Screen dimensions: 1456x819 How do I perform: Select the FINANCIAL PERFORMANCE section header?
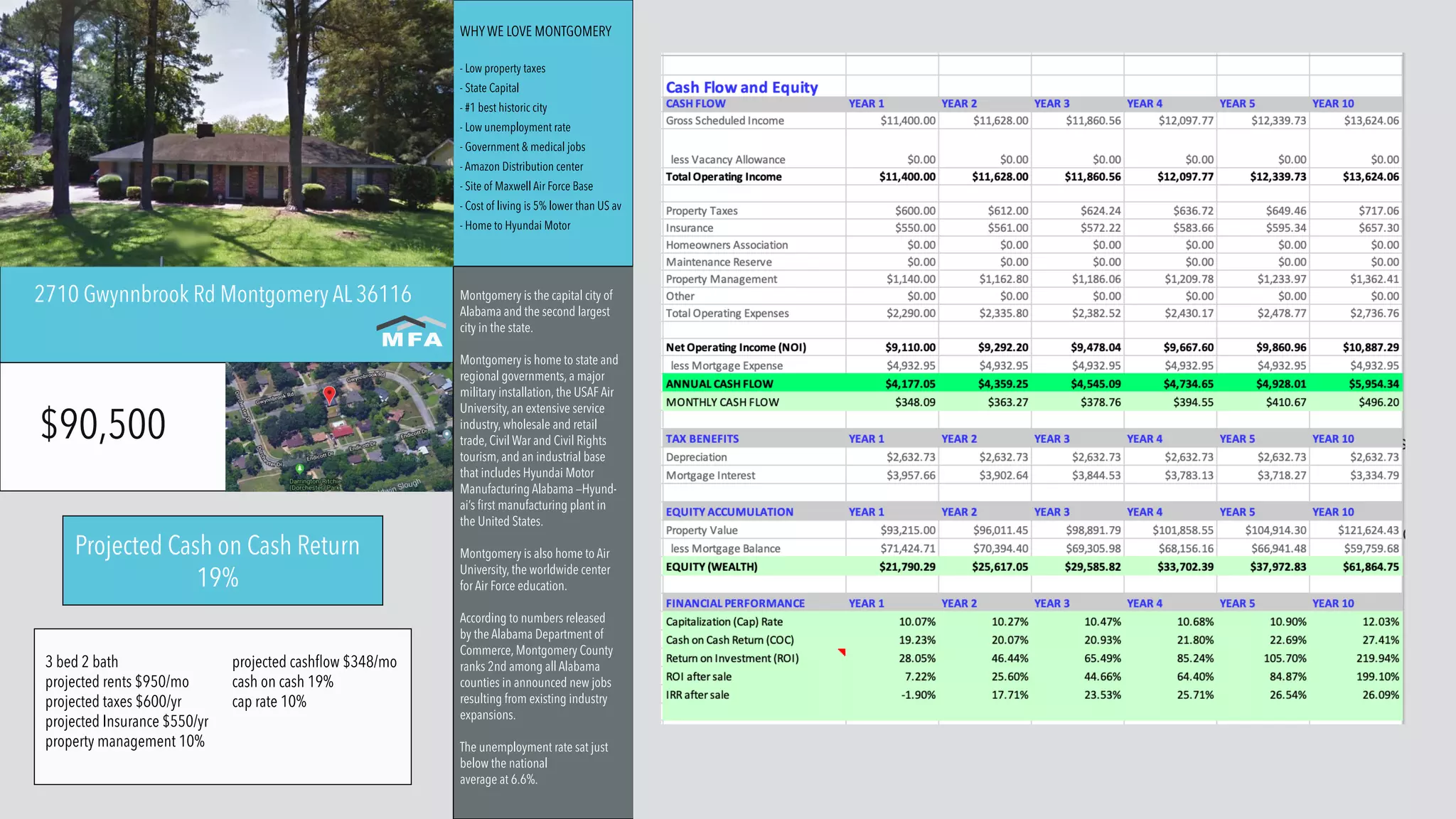735,603
